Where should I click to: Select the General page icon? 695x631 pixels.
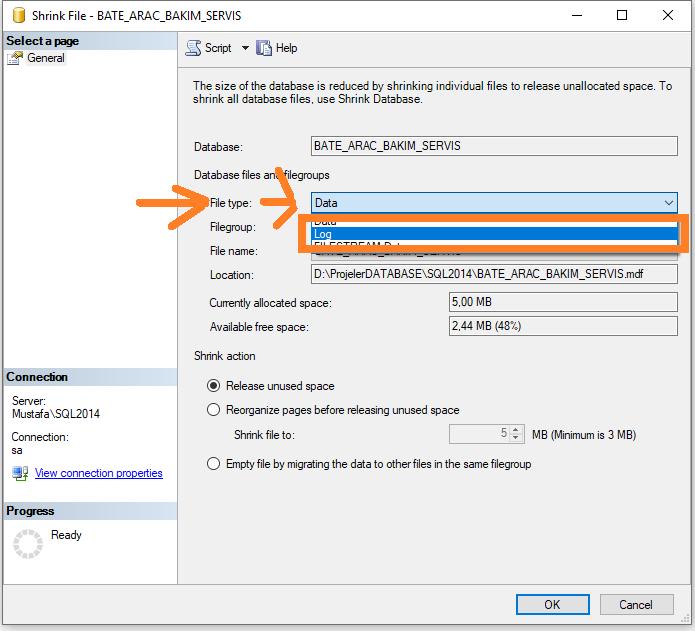15,58
